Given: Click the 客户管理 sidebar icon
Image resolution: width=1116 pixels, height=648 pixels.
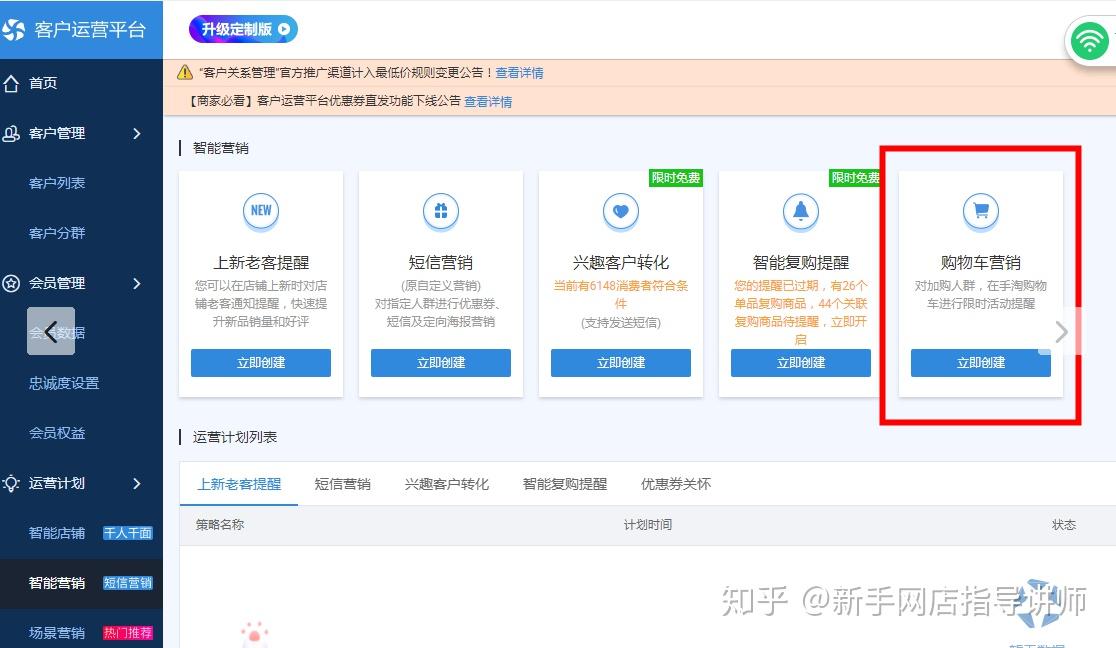Looking at the screenshot, I should (14, 133).
